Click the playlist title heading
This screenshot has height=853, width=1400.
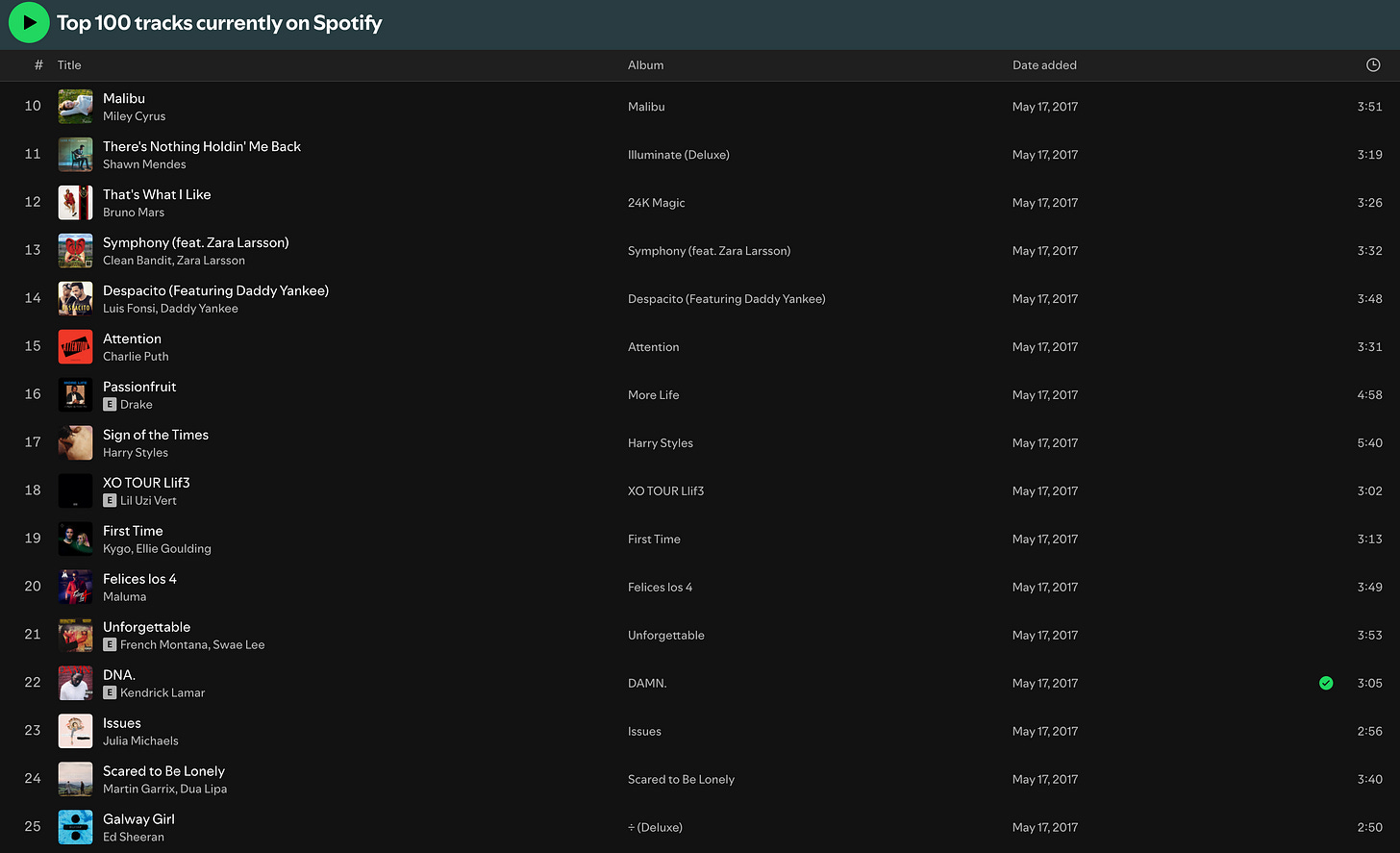(219, 23)
